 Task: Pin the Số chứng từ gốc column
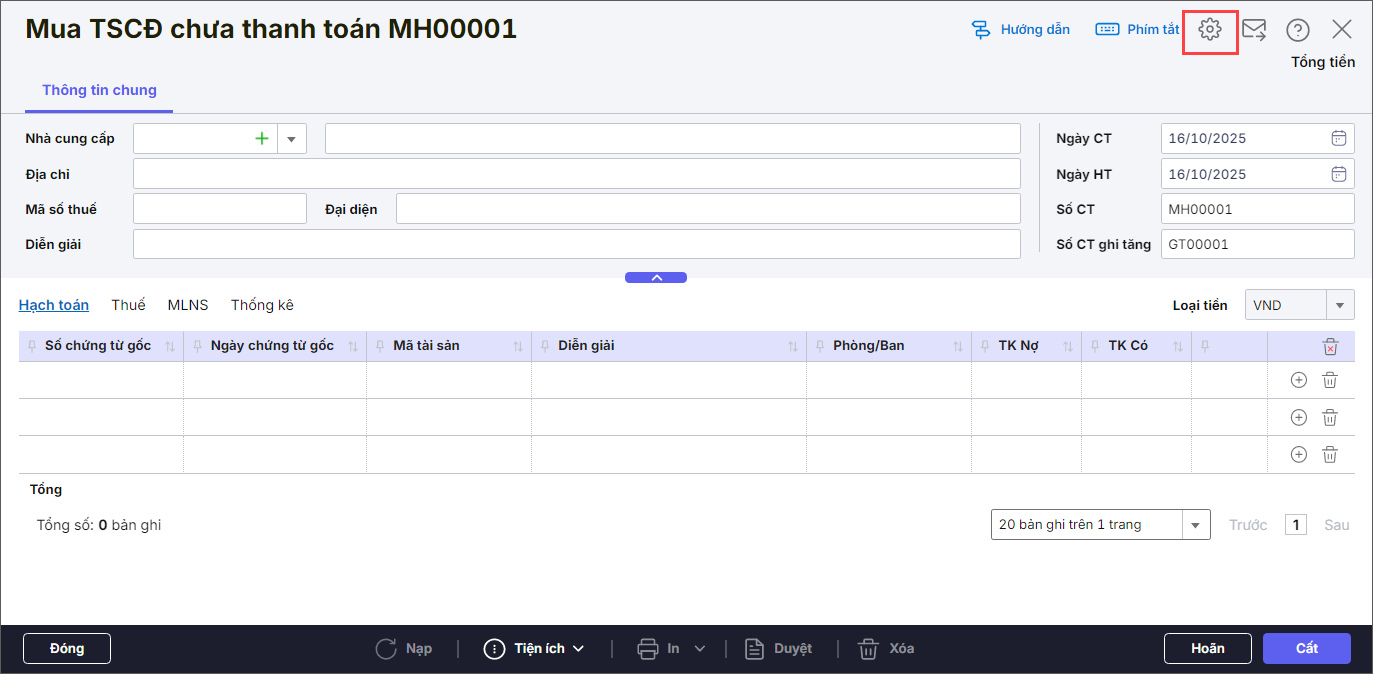tap(32, 346)
